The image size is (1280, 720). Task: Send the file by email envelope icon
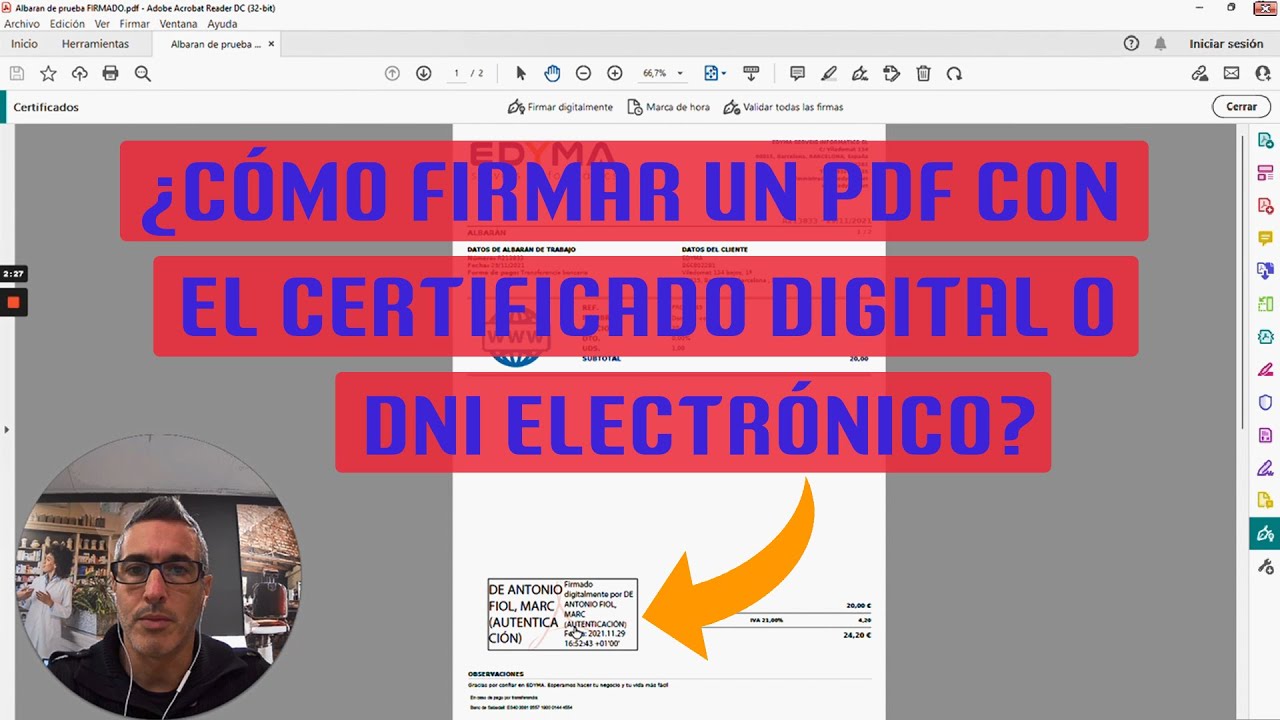tap(1231, 73)
